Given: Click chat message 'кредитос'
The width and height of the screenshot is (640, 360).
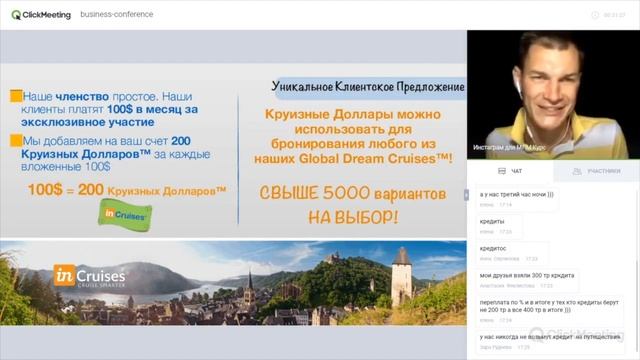Looking at the screenshot, I should (x=512, y=253).
